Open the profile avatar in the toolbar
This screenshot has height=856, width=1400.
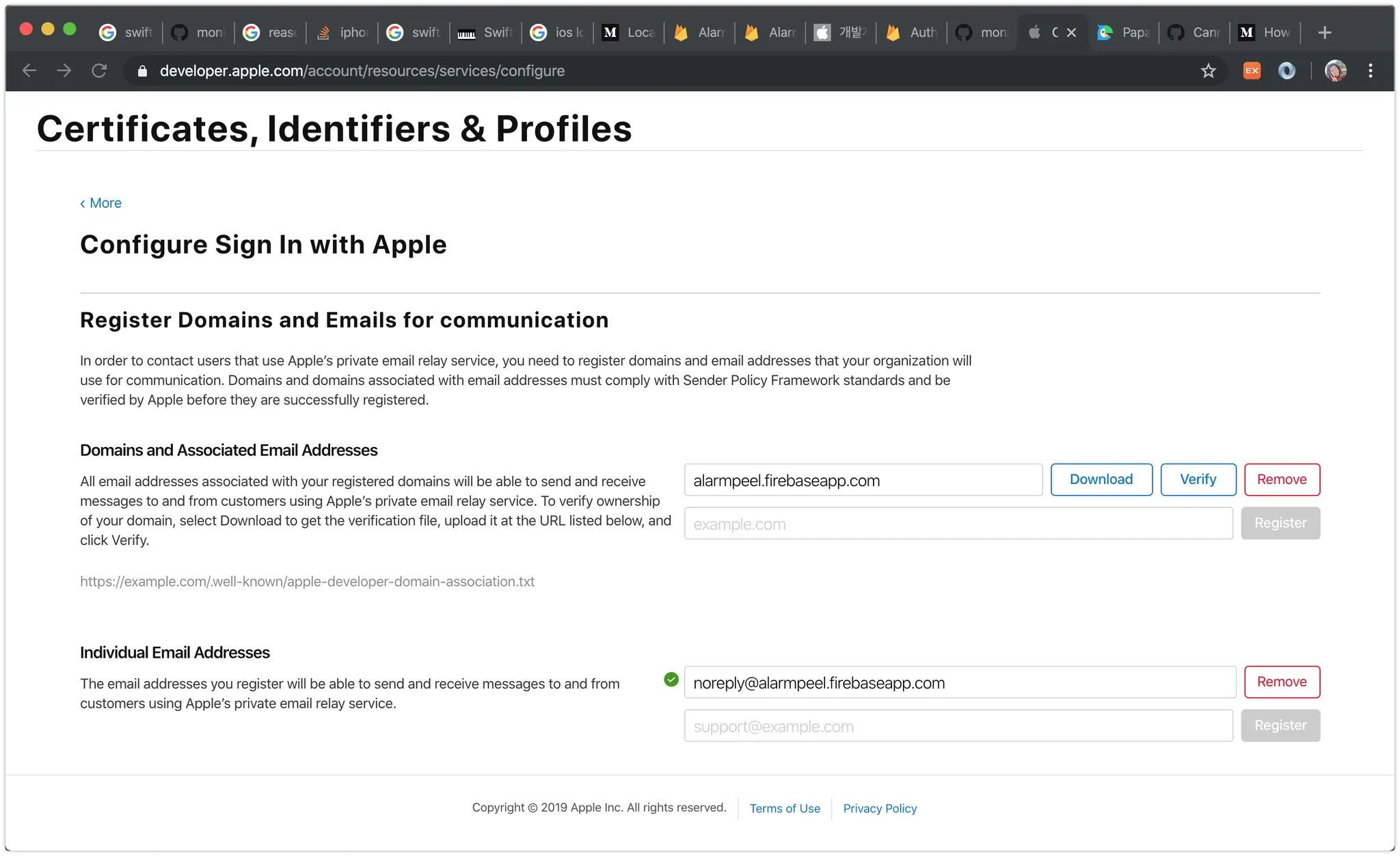[x=1335, y=71]
